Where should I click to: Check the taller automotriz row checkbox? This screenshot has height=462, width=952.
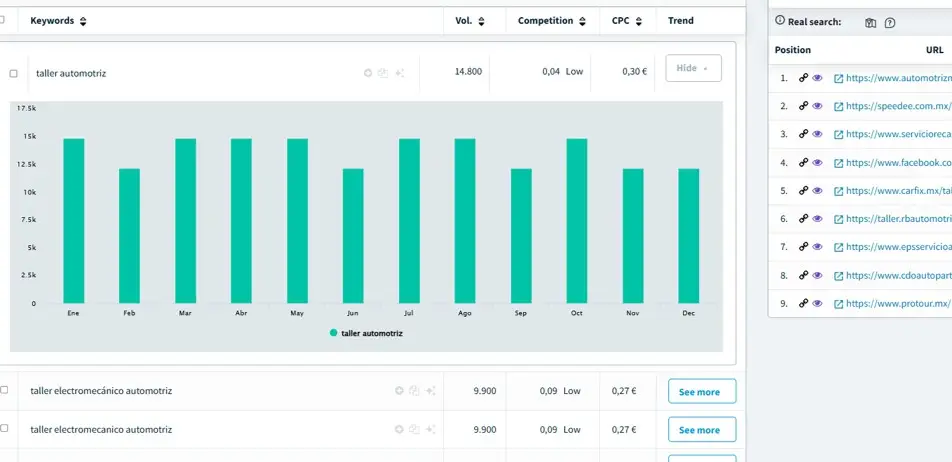(14, 73)
